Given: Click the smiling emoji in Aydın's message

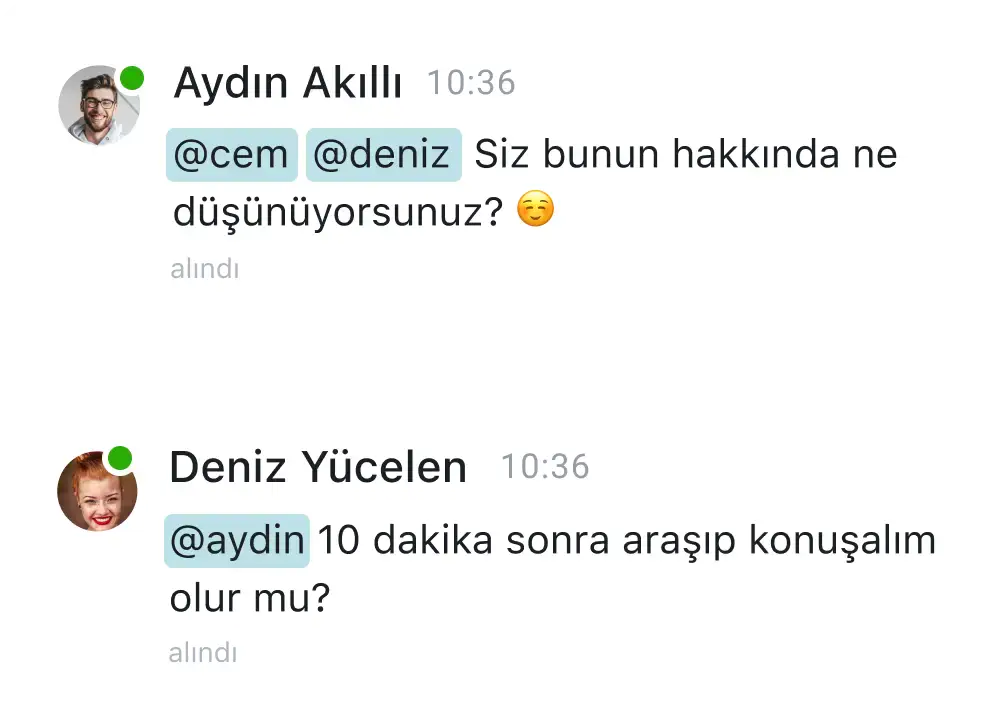Looking at the screenshot, I should [x=536, y=209].
